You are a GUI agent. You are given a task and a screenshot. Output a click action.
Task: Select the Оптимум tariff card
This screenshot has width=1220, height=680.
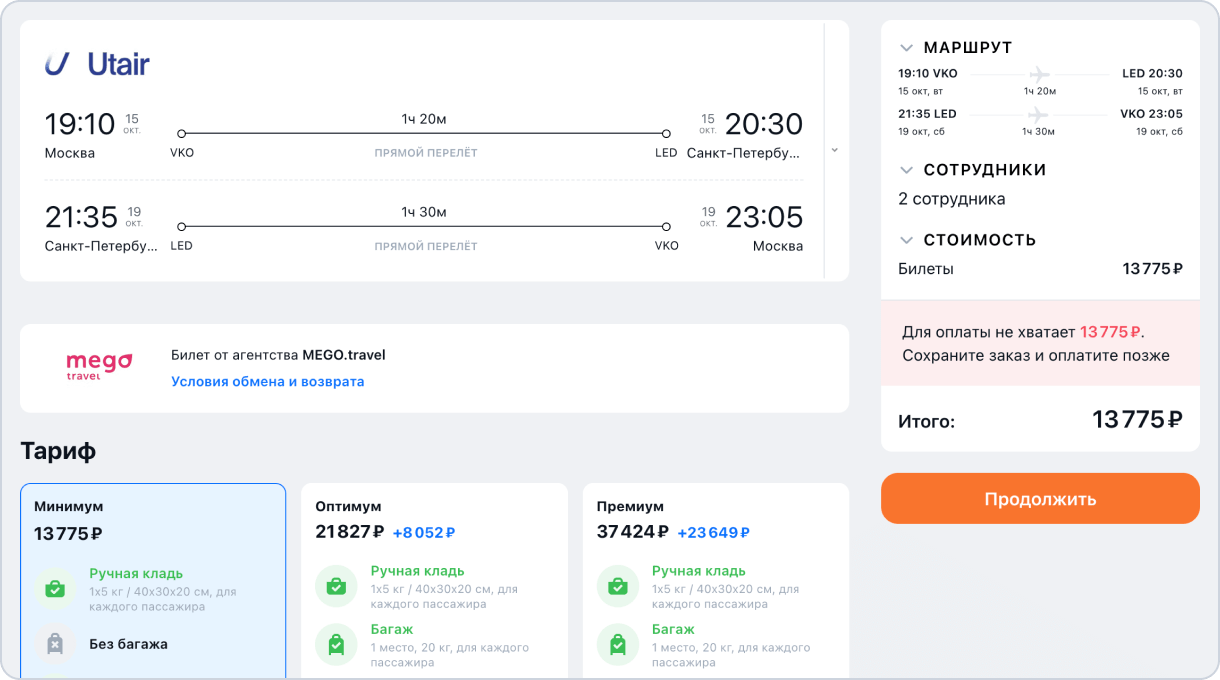pos(434,581)
